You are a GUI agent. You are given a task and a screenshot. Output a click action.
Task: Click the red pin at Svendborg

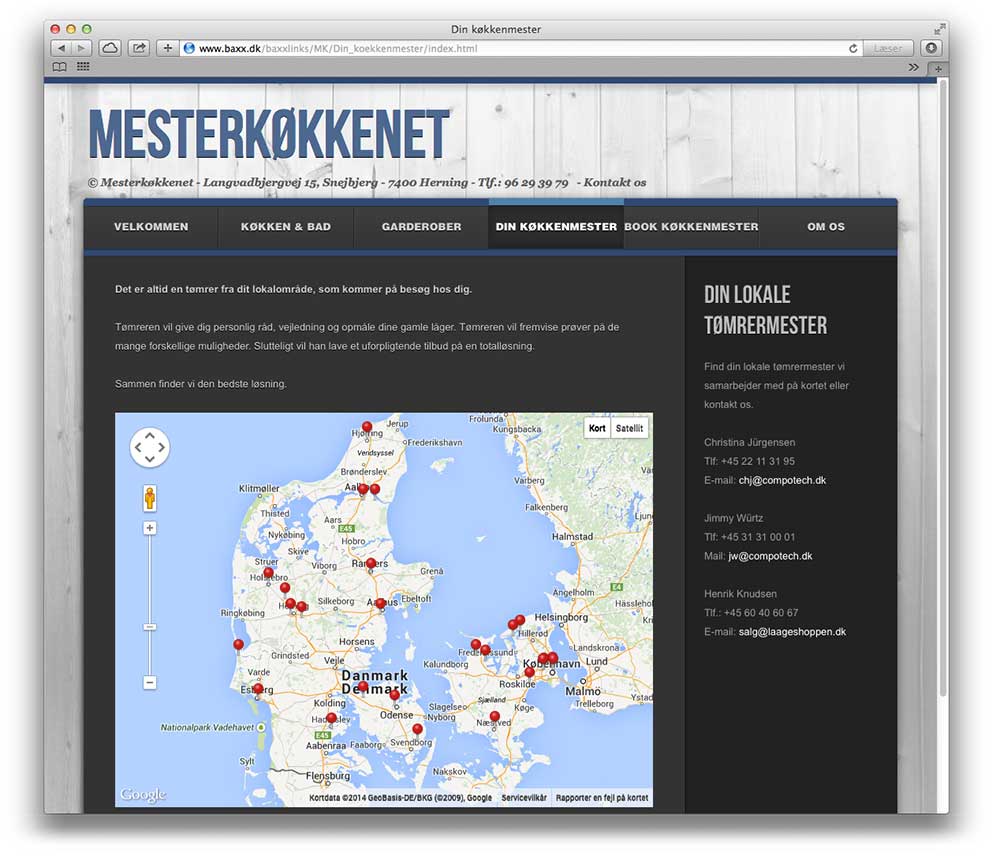[x=418, y=730]
